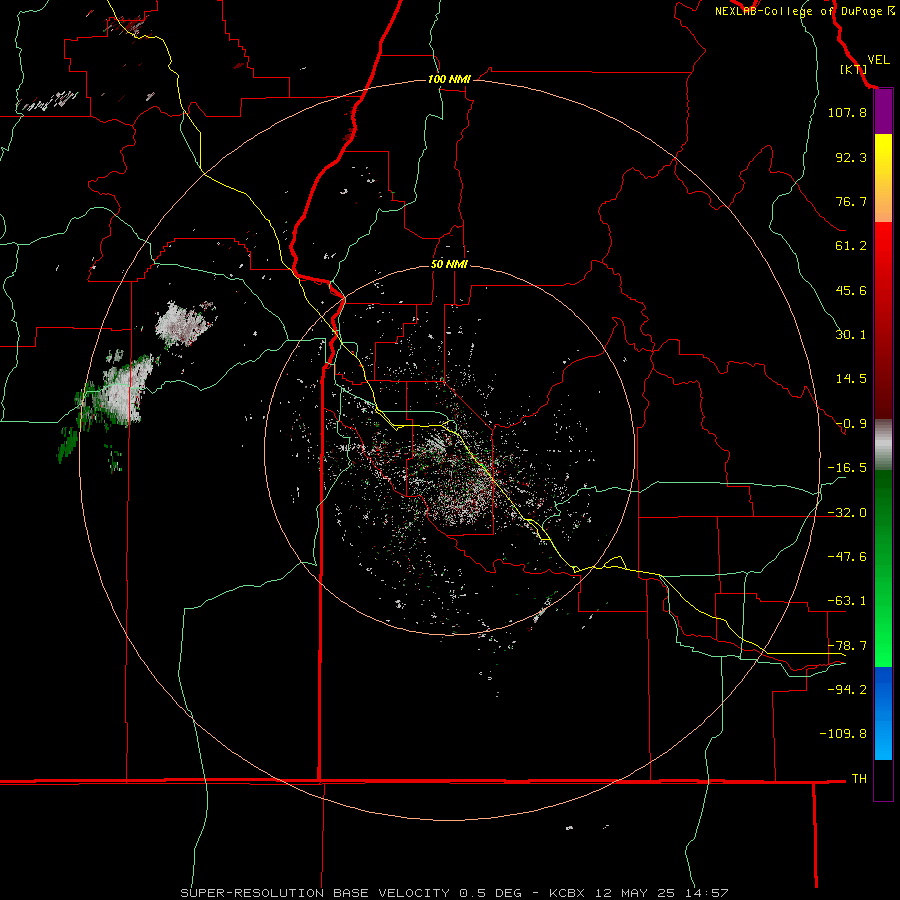Screen dimensions: 900x900
Task: Click the 45.6 value on velocity scale
Action: click(851, 290)
